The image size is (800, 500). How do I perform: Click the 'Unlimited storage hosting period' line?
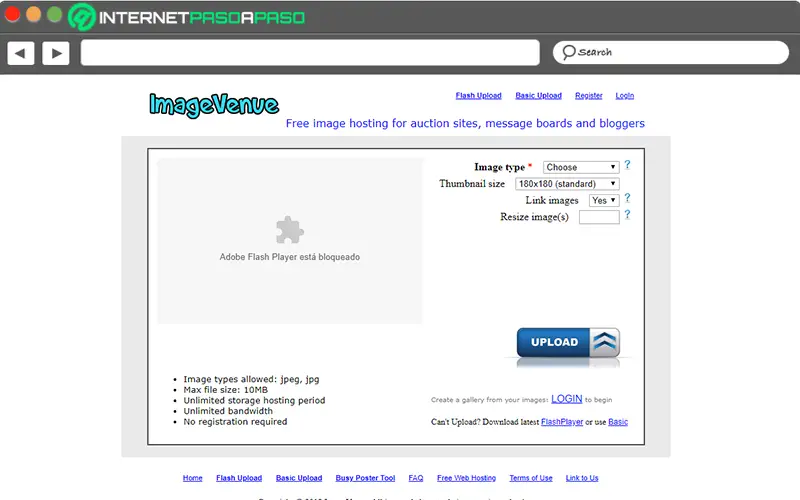(x=254, y=401)
